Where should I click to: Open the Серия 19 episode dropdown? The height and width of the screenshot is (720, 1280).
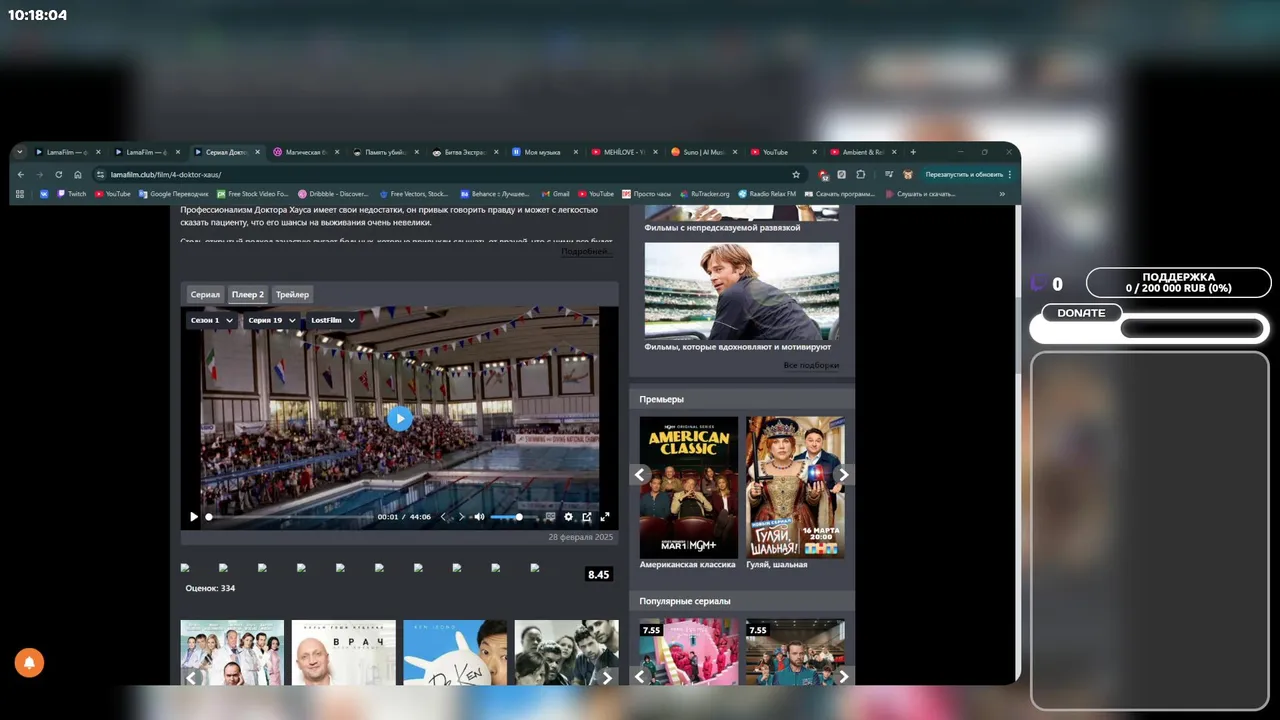[x=272, y=320]
